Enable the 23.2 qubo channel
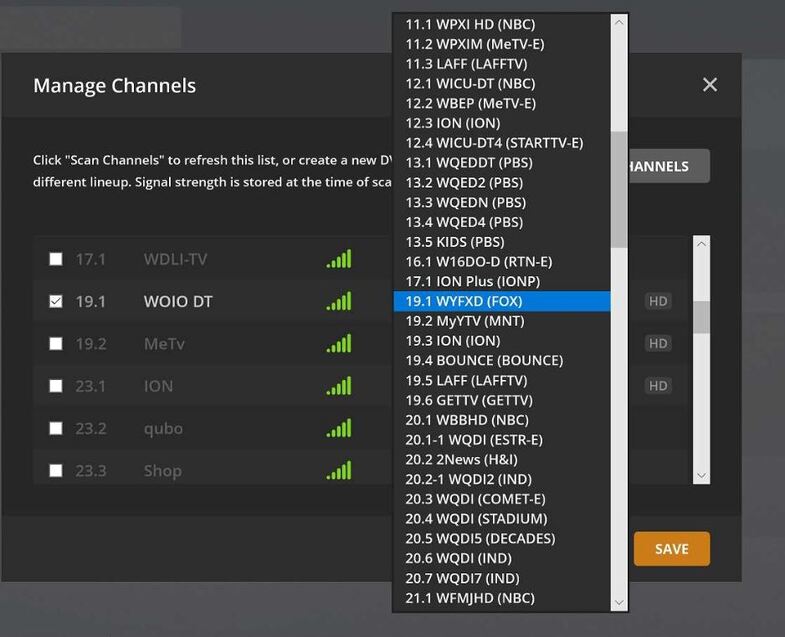The width and height of the screenshot is (785, 637). 56,428
